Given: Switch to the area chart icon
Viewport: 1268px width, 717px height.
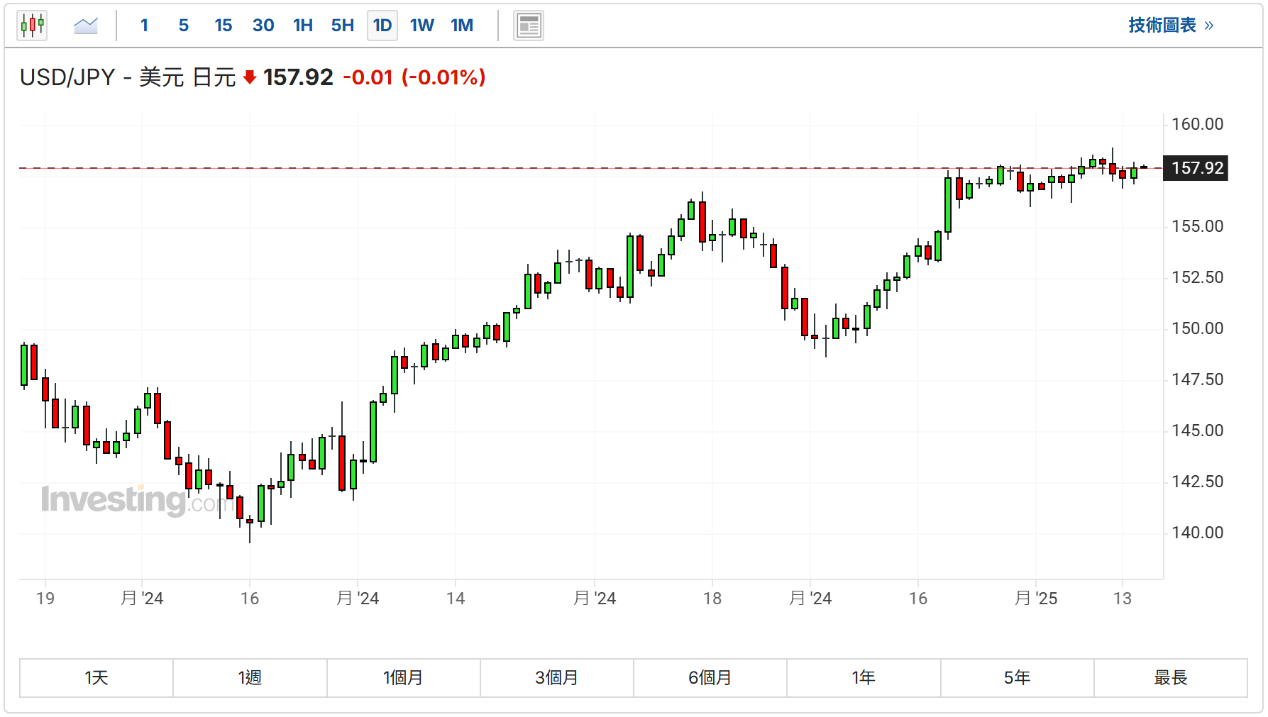Looking at the screenshot, I should click(86, 25).
